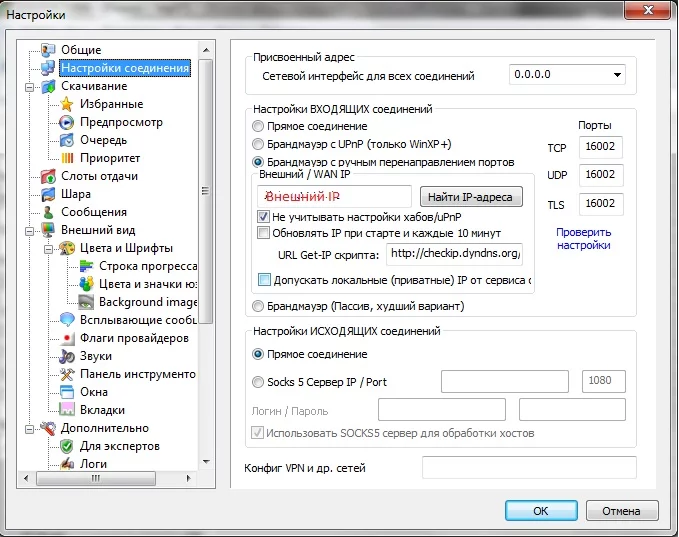
Task: Open the Звуки settings page
Action: point(96,356)
